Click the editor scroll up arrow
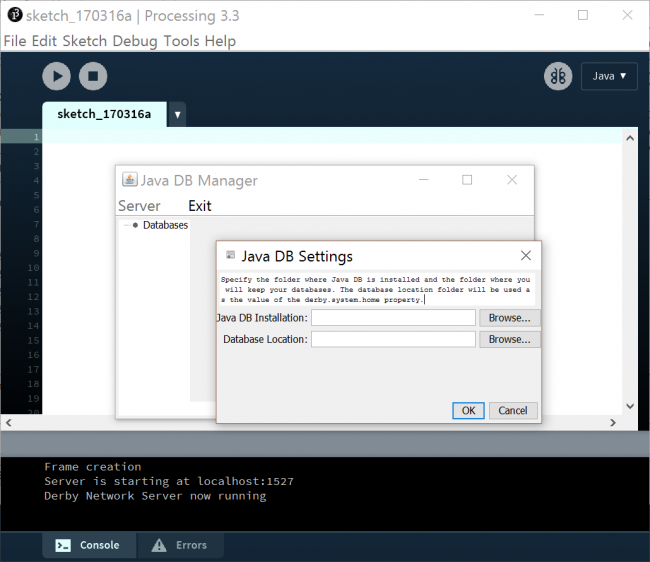 [x=630, y=138]
